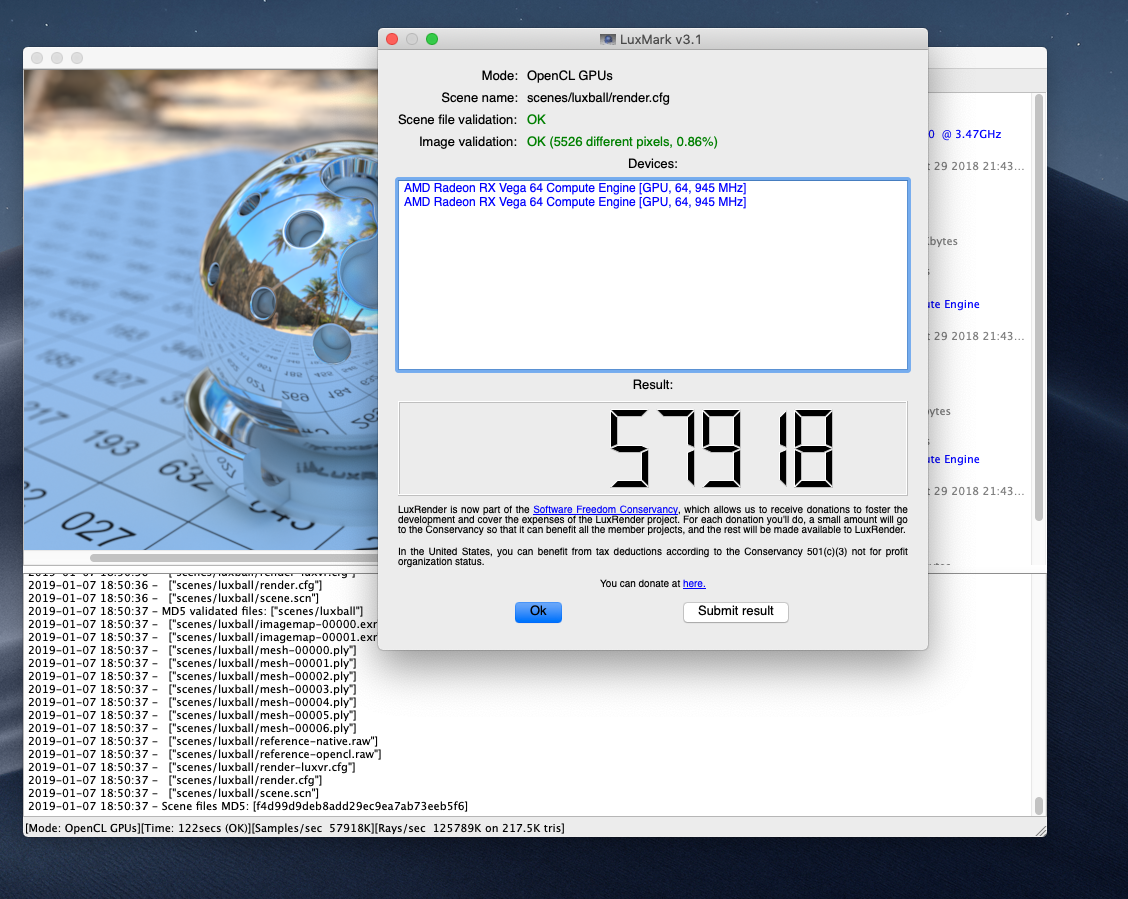Click the window resize grip at status bar
The height and width of the screenshot is (899, 1128).
(x=1040, y=830)
